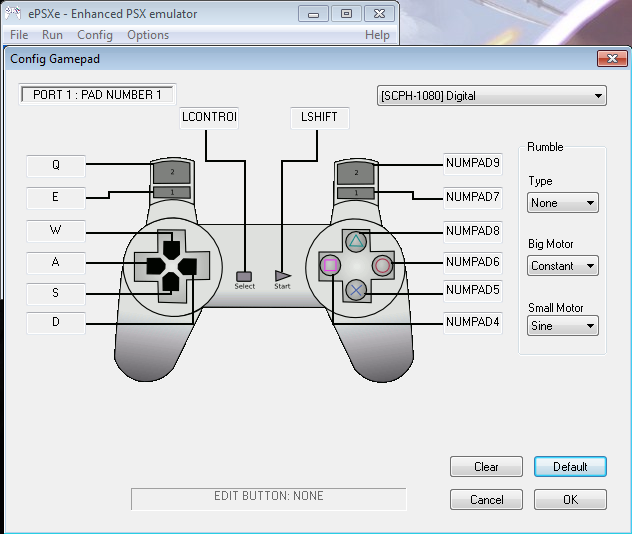Edit the NUMPAD4 binding field
This screenshot has height=534, width=632.
(x=473, y=323)
